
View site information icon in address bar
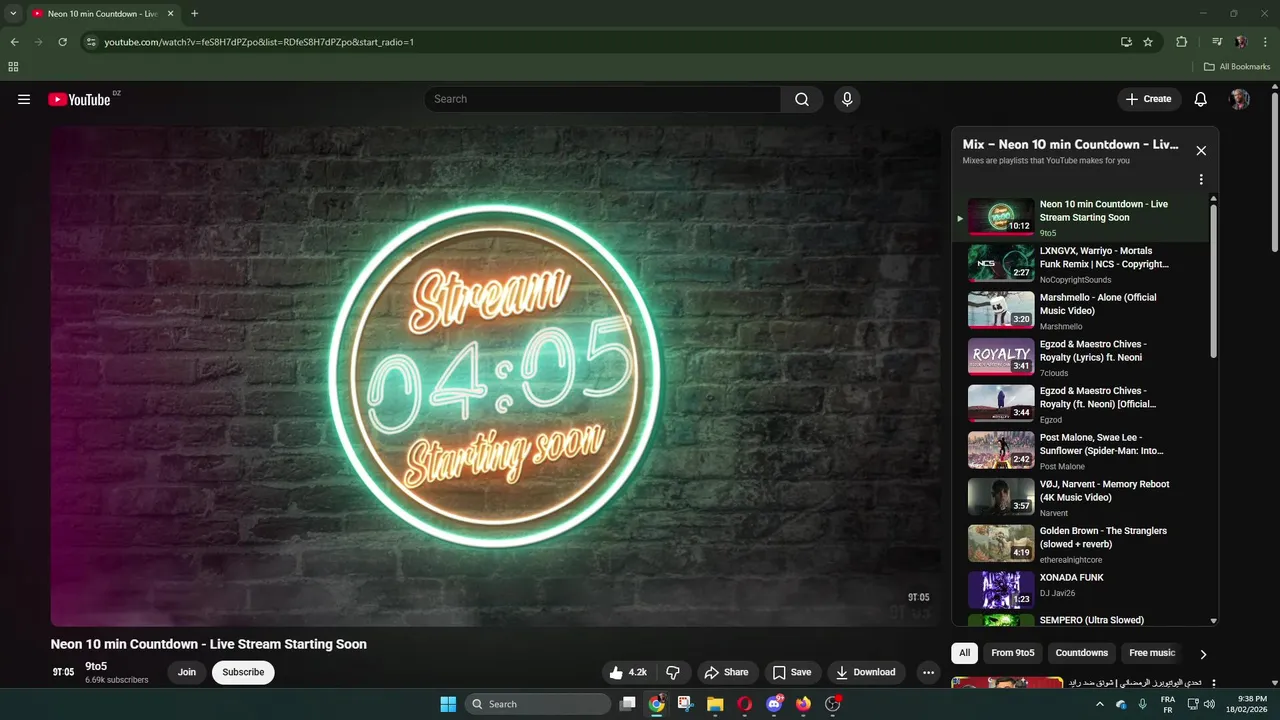90,42
